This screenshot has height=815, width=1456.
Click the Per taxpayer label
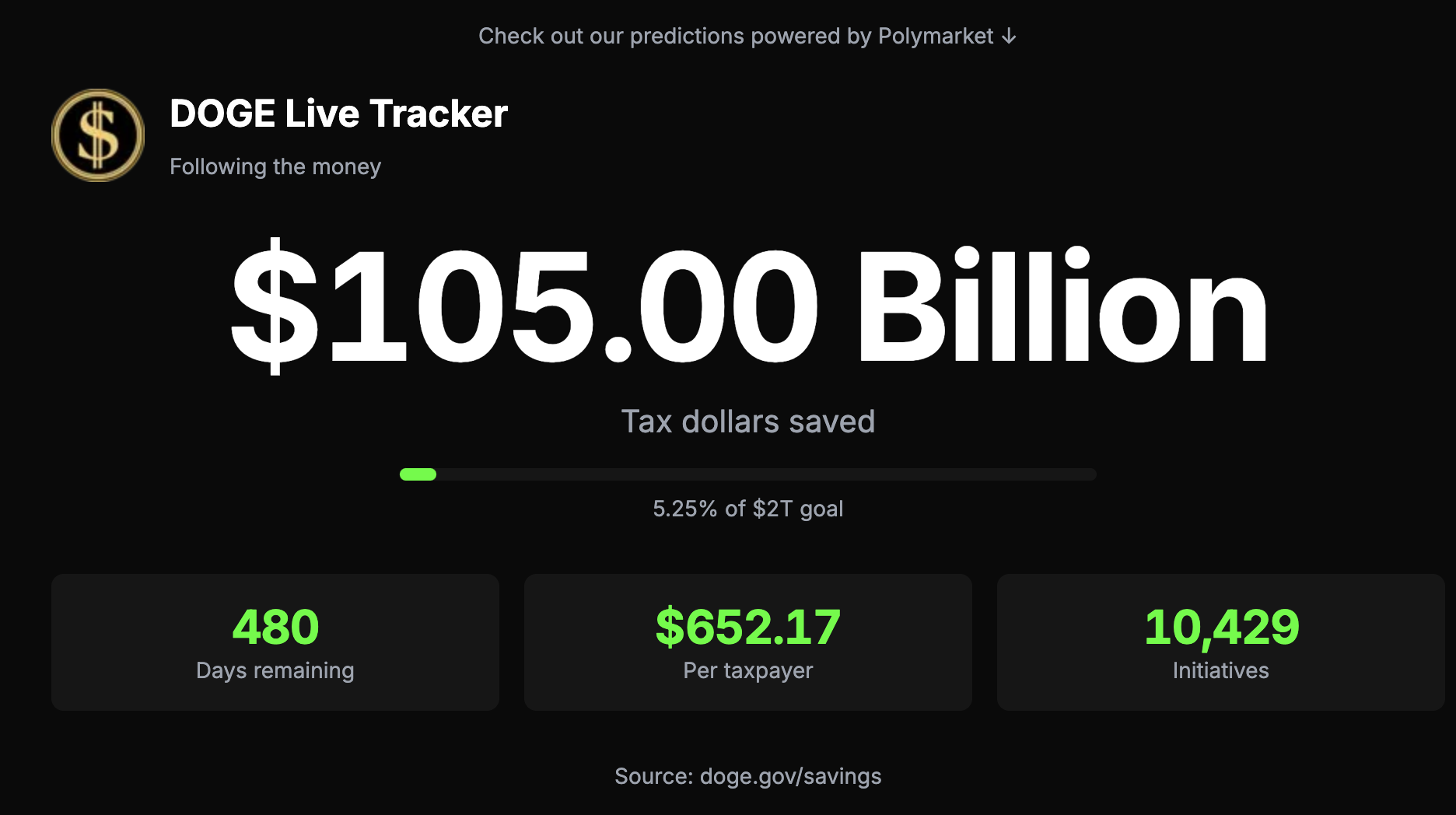coord(748,670)
